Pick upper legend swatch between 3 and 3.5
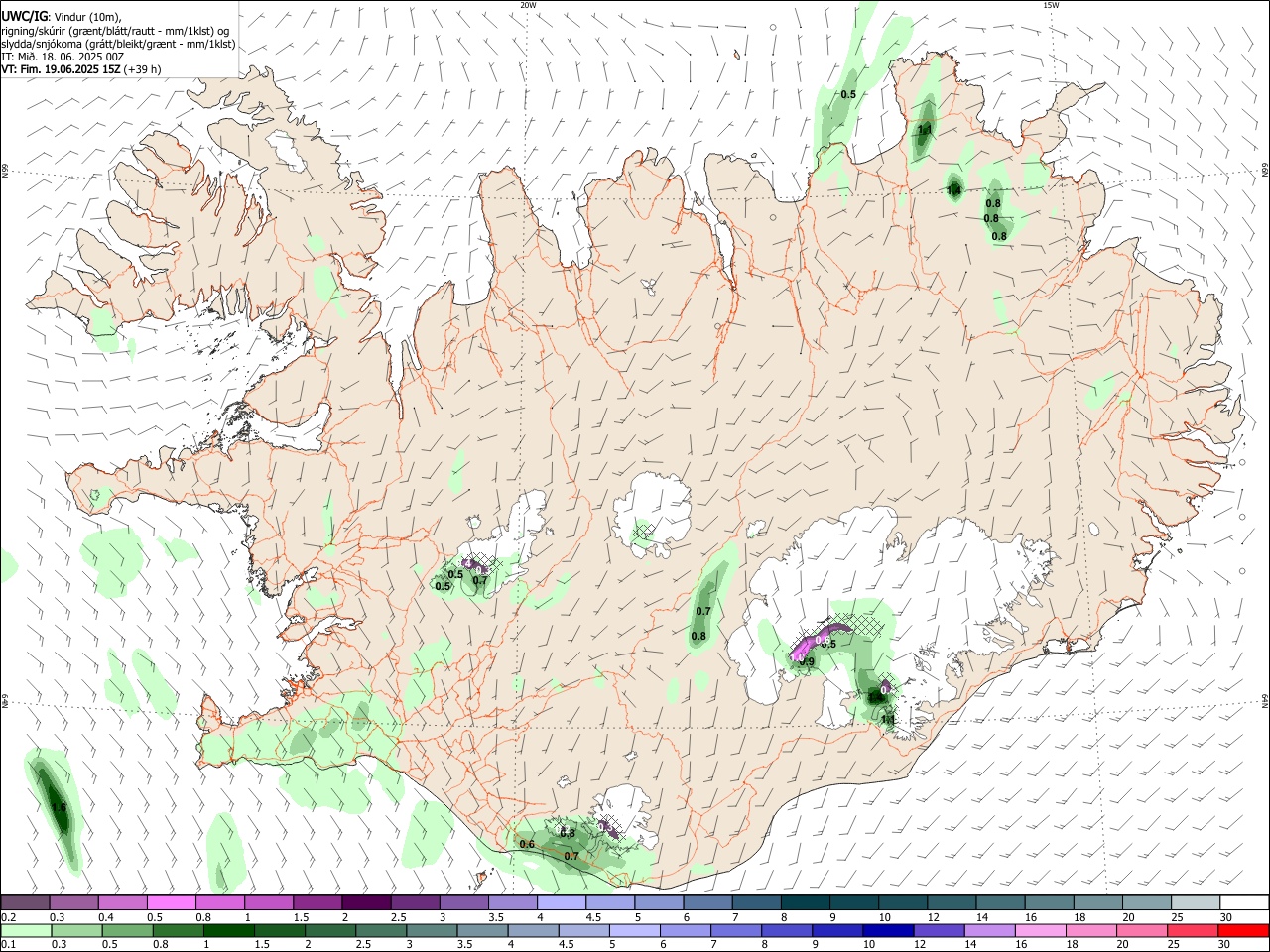 pos(464,902)
